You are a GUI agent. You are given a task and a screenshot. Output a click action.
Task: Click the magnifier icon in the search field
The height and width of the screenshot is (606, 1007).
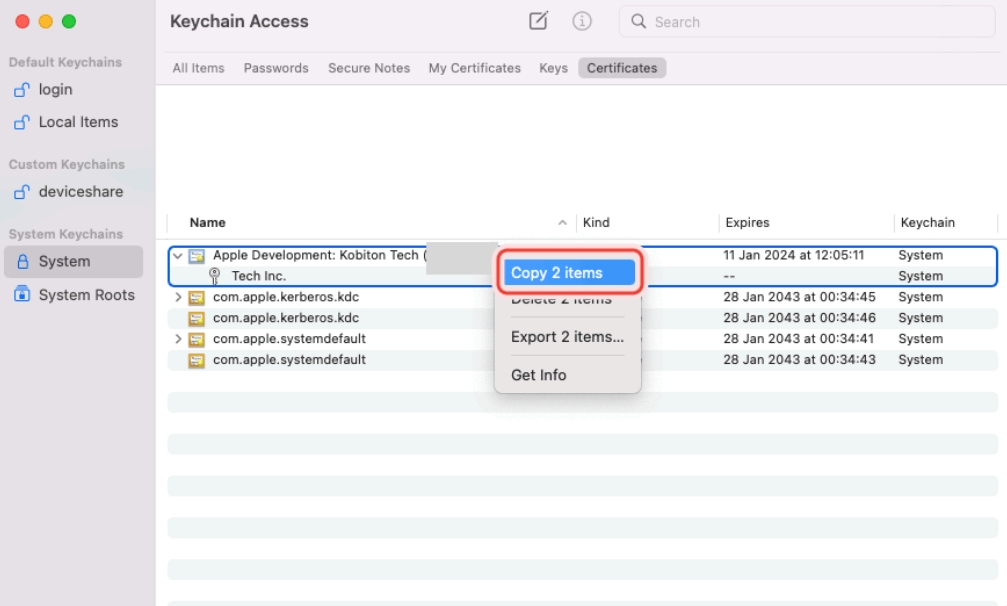tap(638, 21)
